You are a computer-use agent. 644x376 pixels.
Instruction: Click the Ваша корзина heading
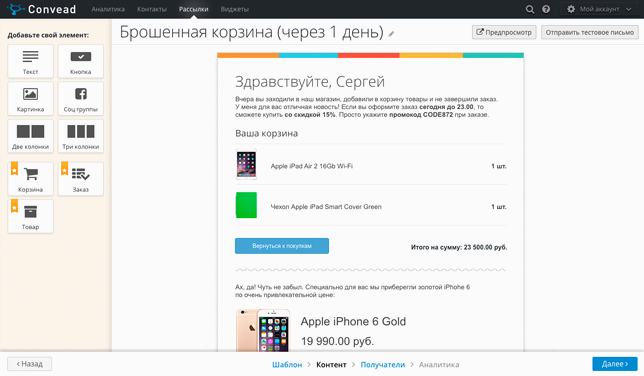coord(267,133)
